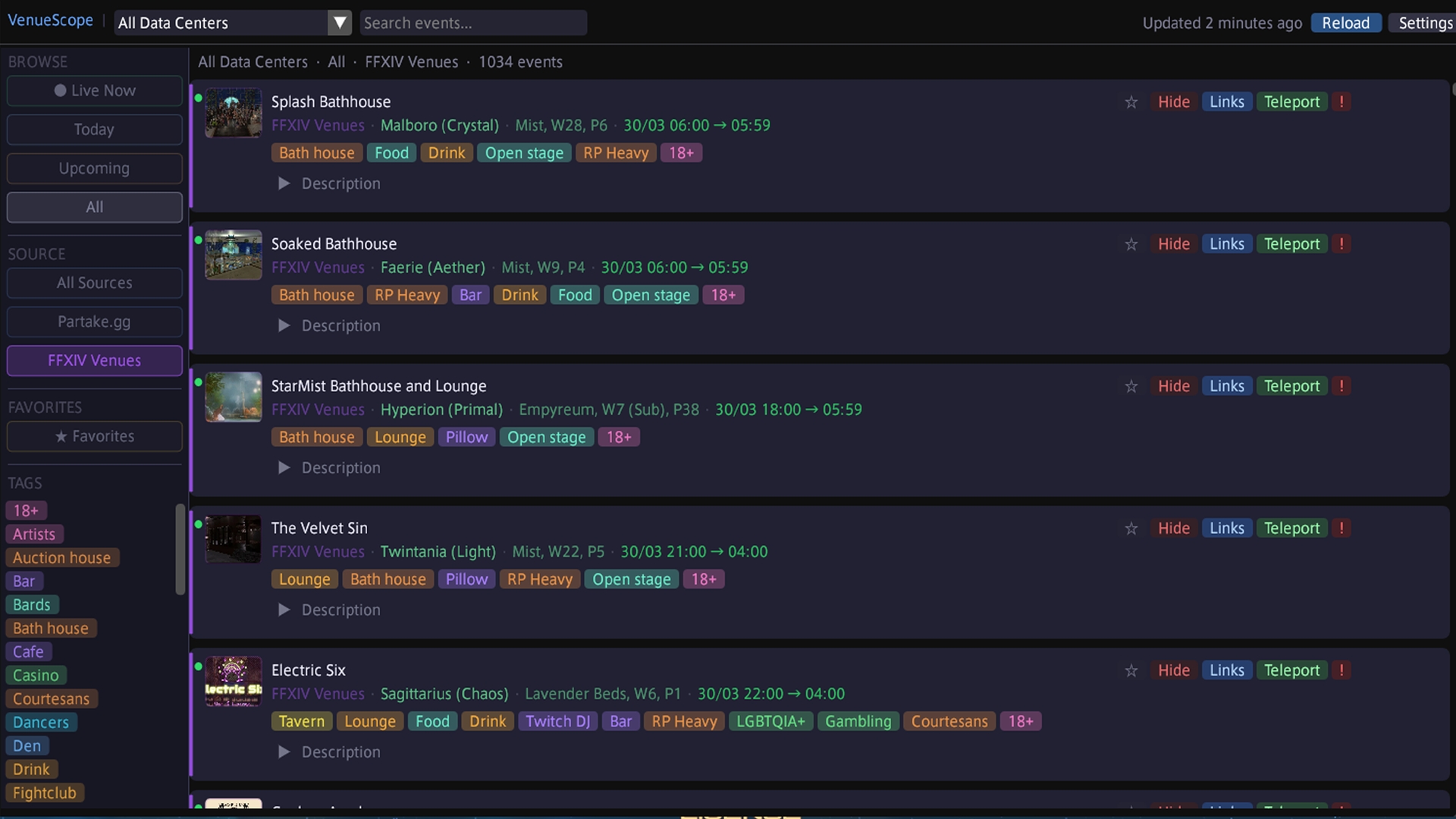
Task: Open The Velvet Sin thumbnail image
Action: [x=234, y=539]
